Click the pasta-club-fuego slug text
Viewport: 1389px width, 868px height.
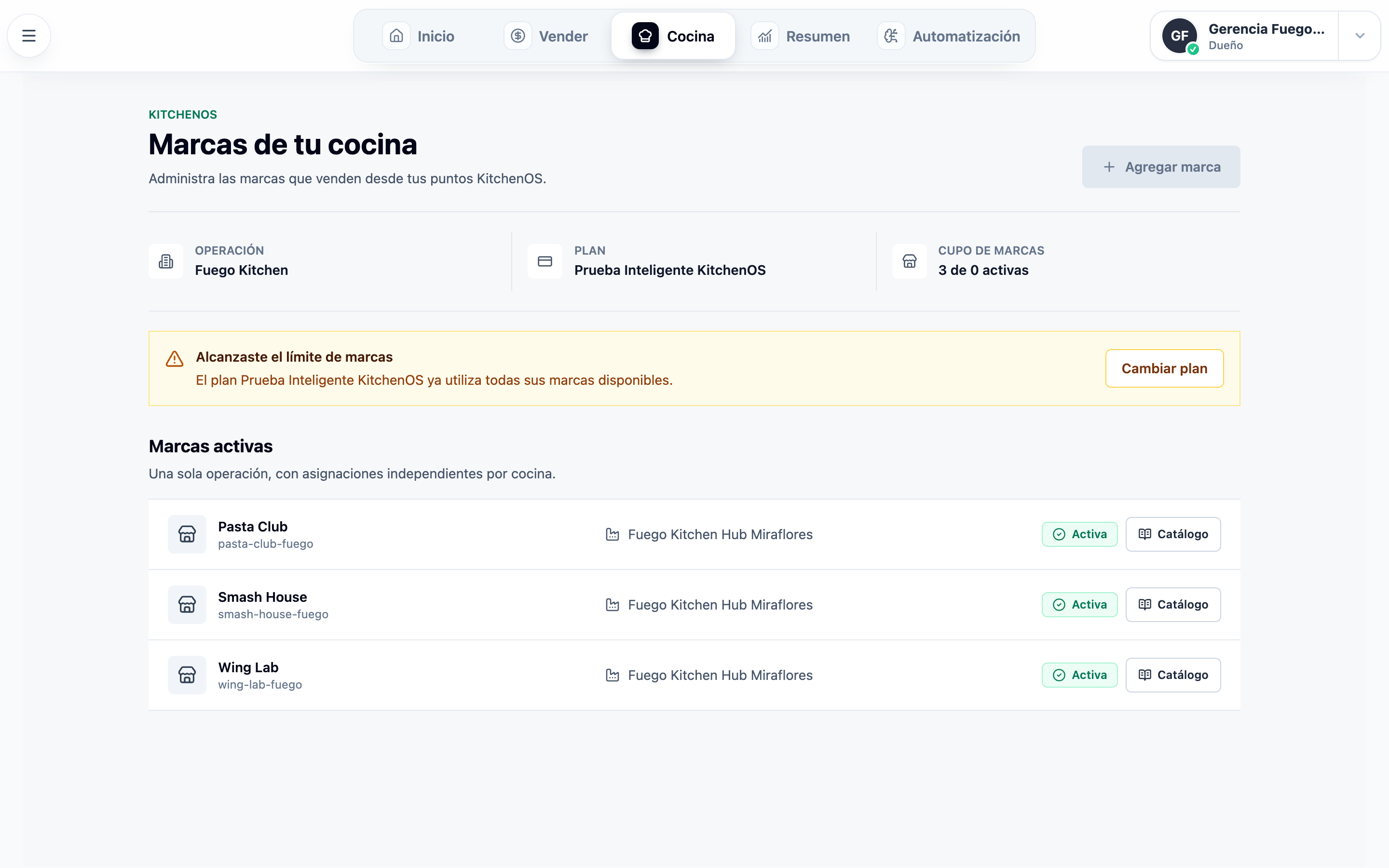[x=266, y=543]
